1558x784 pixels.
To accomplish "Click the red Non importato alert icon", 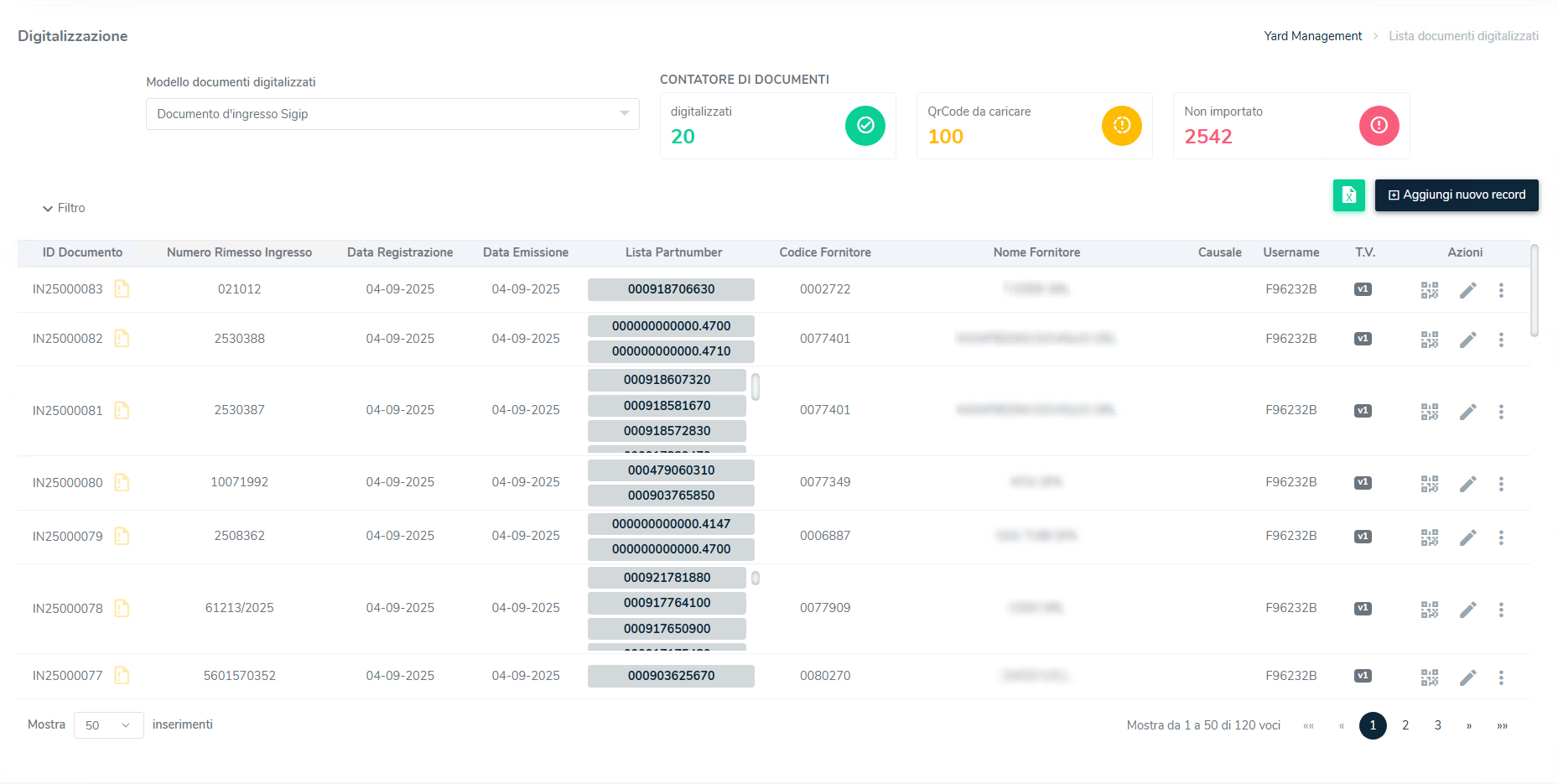I will pos(1379,126).
